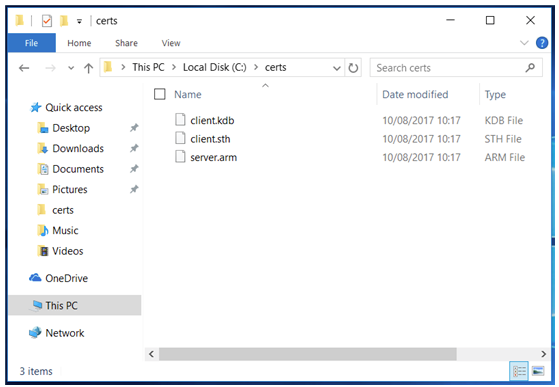This screenshot has width=559, height=387.
Task: Open the recent locations dropdown arrow
Action: [71, 68]
